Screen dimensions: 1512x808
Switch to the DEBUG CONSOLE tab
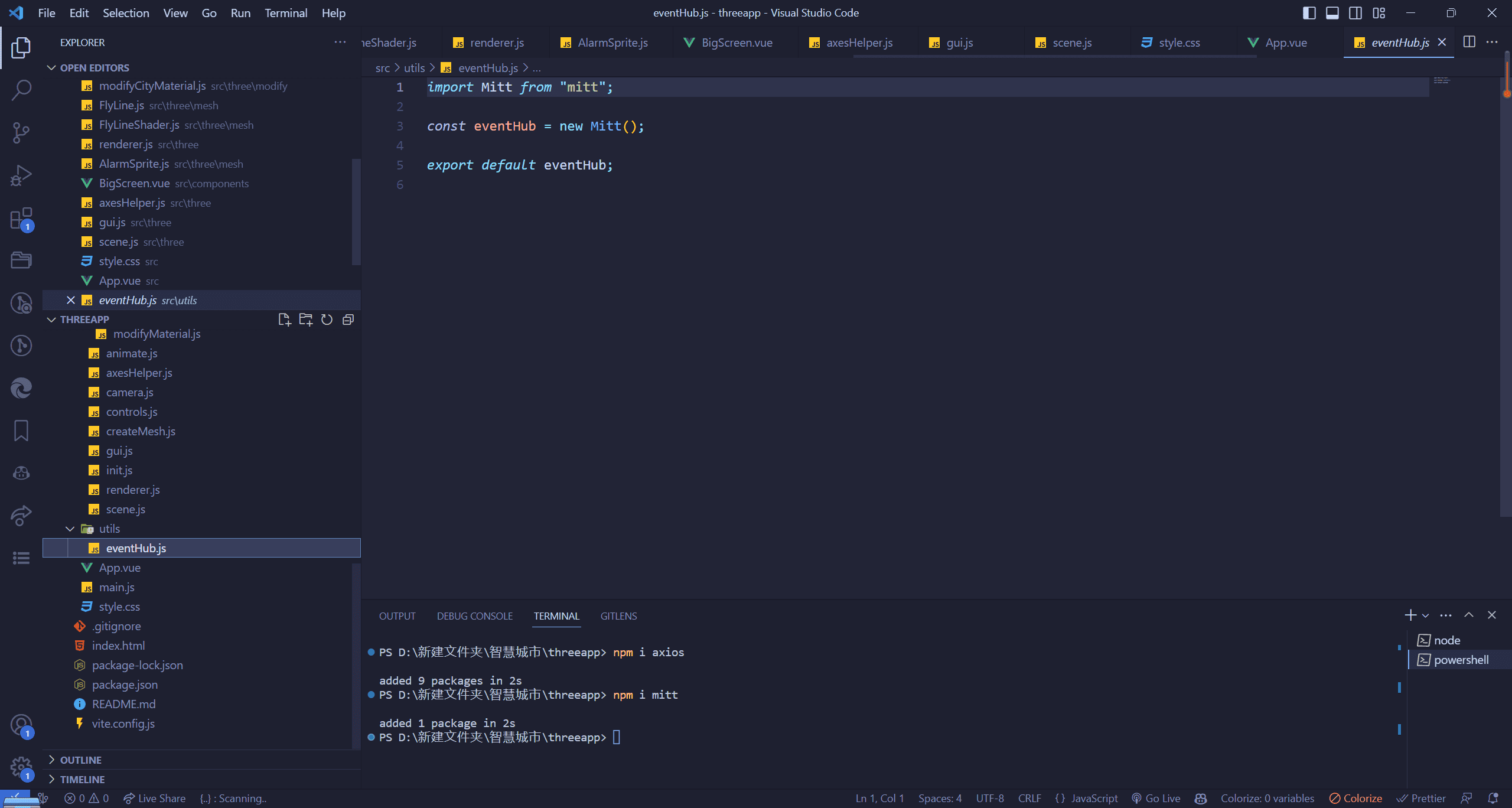(x=475, y=616)
